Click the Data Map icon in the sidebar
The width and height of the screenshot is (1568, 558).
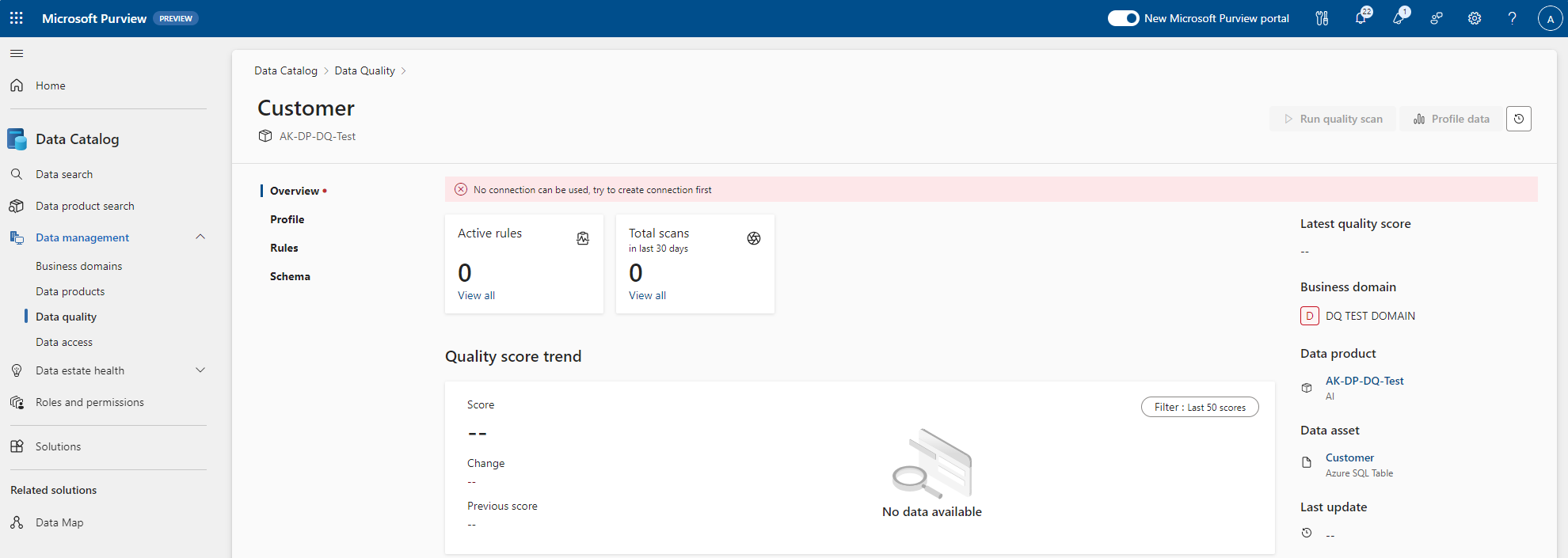[17, 522]
